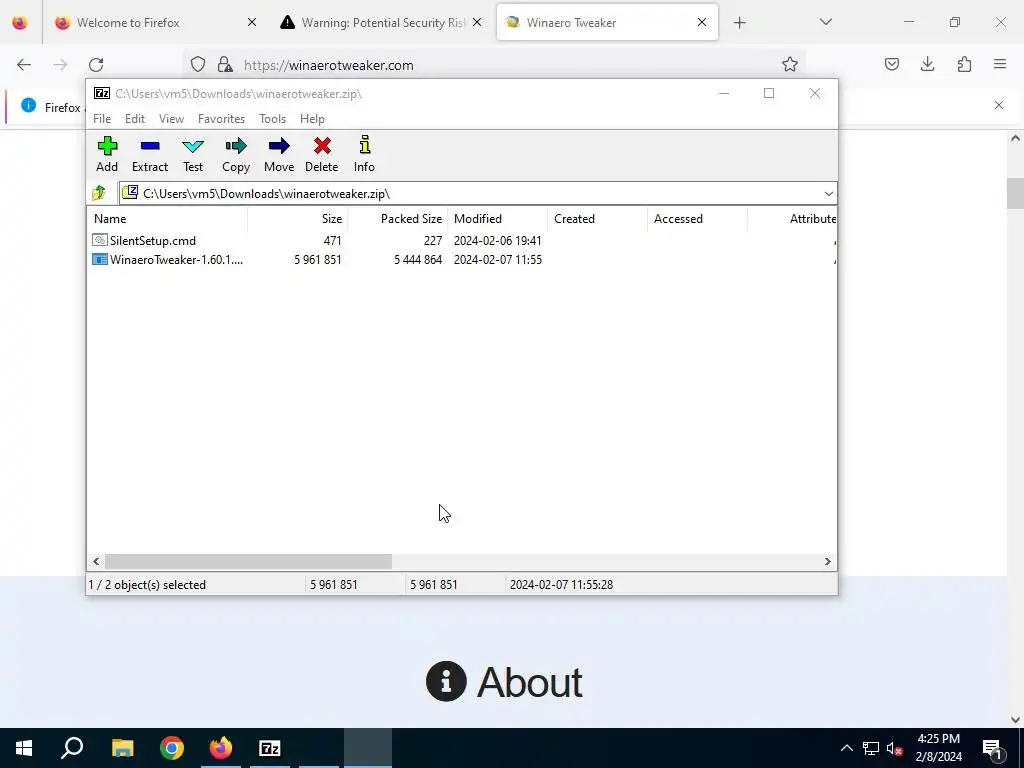This screenshot has height=768, width=1024.
Task: Click the 7z icon in the 7-Zip title bar
Action: point(102,93)
